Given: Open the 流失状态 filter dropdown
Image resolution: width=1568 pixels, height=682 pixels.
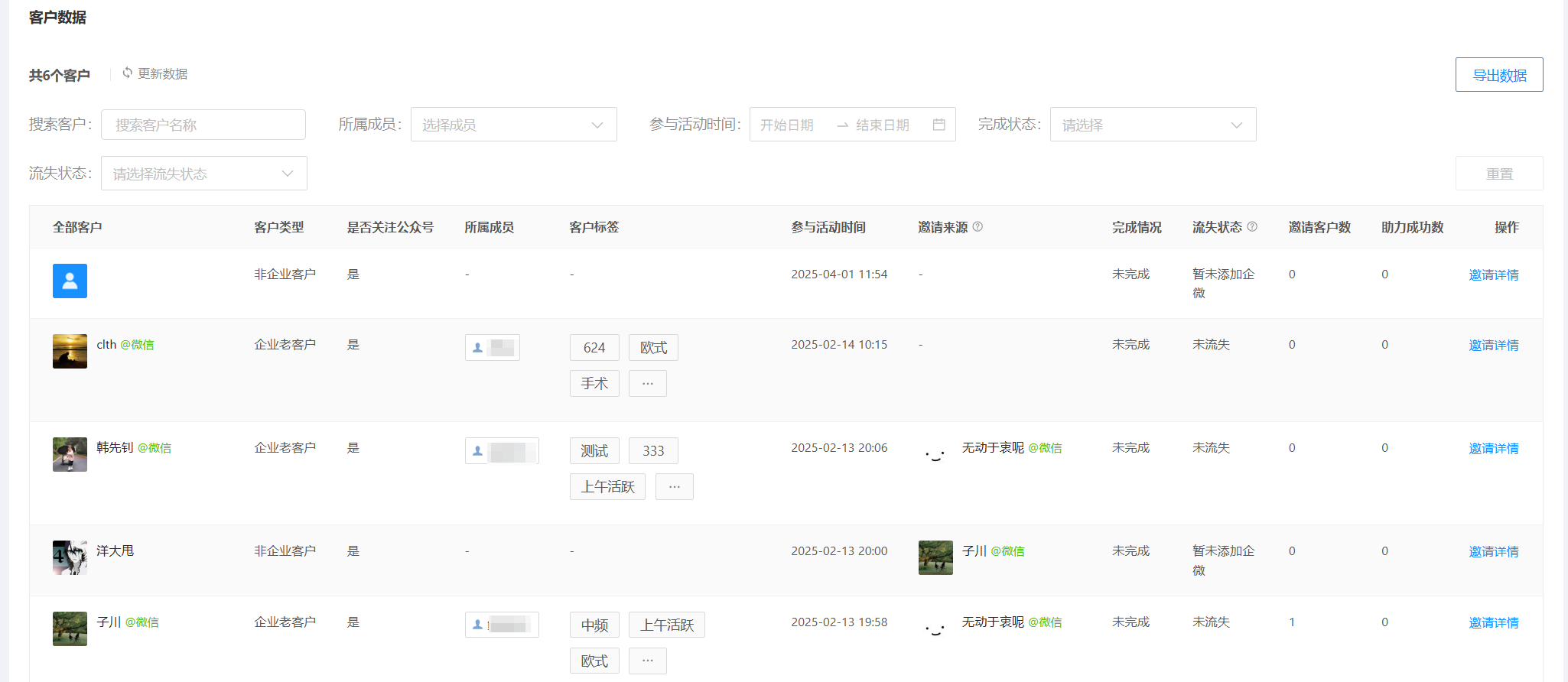Looking at the screenshot, I should tap(204, 174).
